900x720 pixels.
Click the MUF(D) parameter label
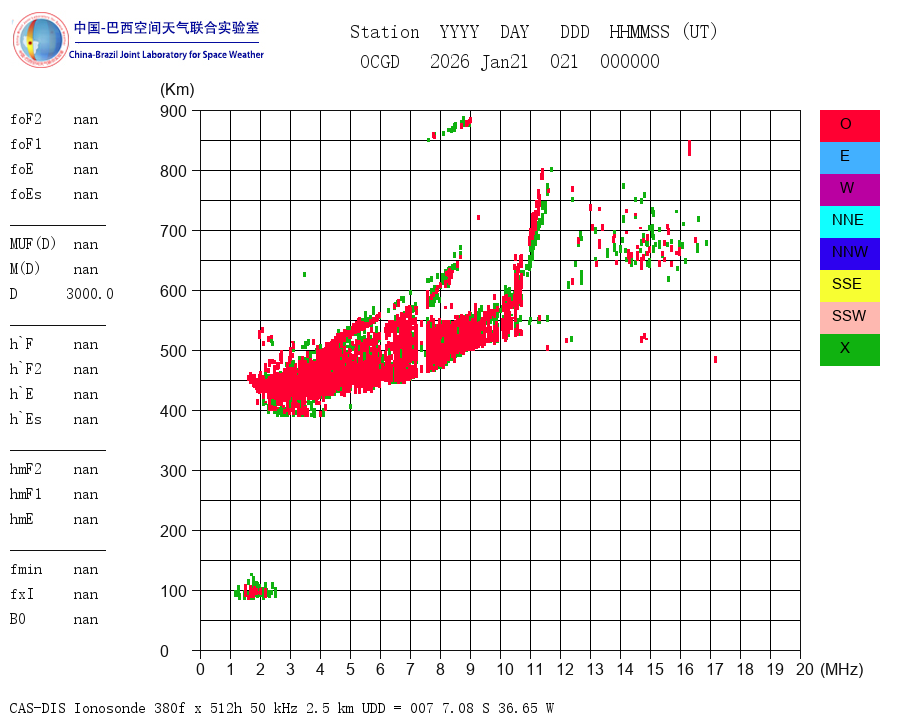pyautogui.click(x=33, y=244)
